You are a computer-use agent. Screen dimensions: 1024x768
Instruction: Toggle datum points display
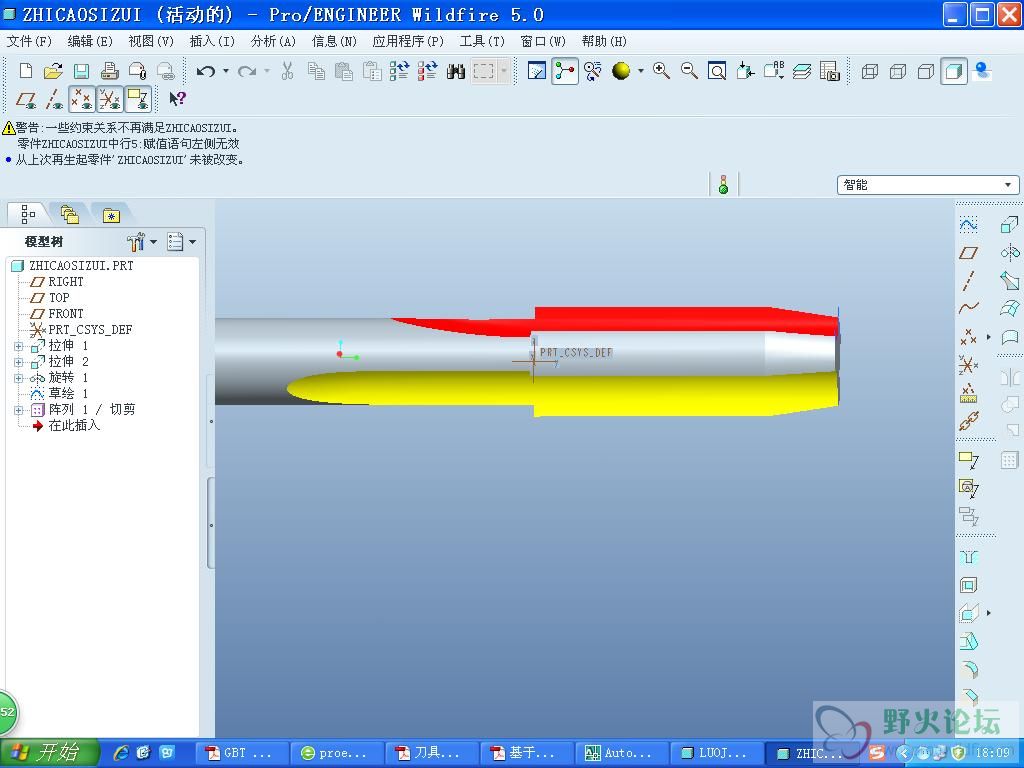pyautogui.click(x=82, y=99)
